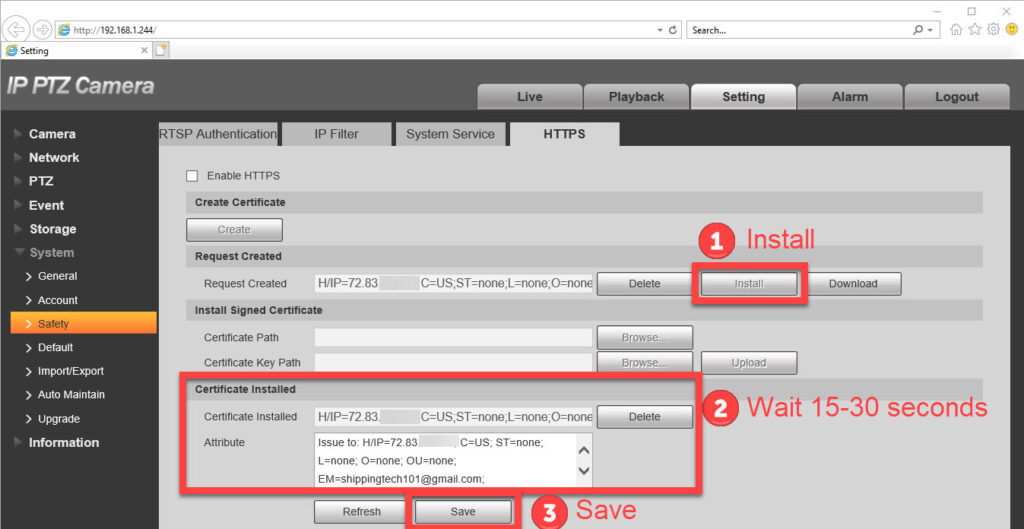Viewport: 1024px width, 529px height.
Task: Refresh the page using address bar icon
Action: pyautogui.click(x=673, y=30)
